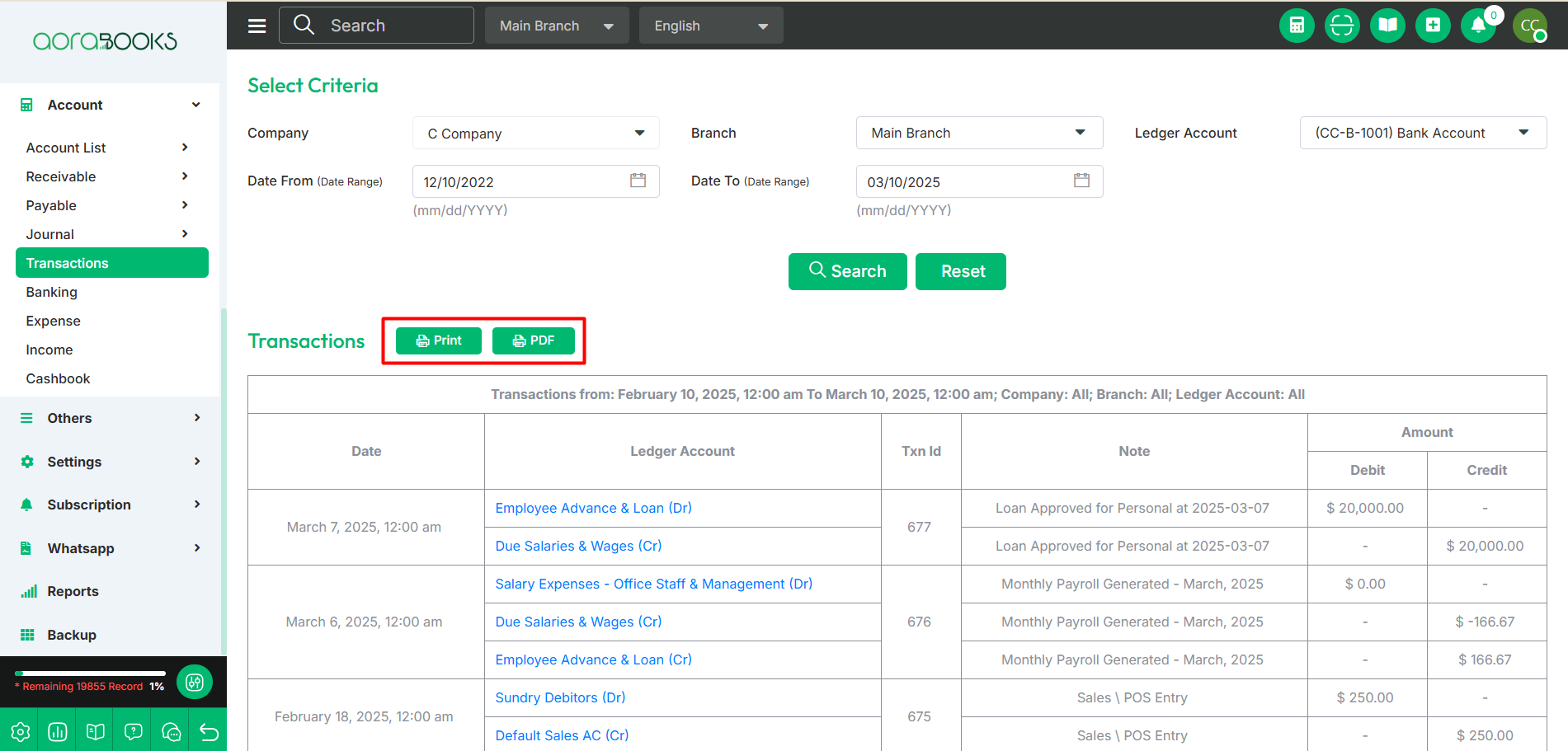
Task: Open Sundry Debitors (Dr) link
Action: pos(560,697)
